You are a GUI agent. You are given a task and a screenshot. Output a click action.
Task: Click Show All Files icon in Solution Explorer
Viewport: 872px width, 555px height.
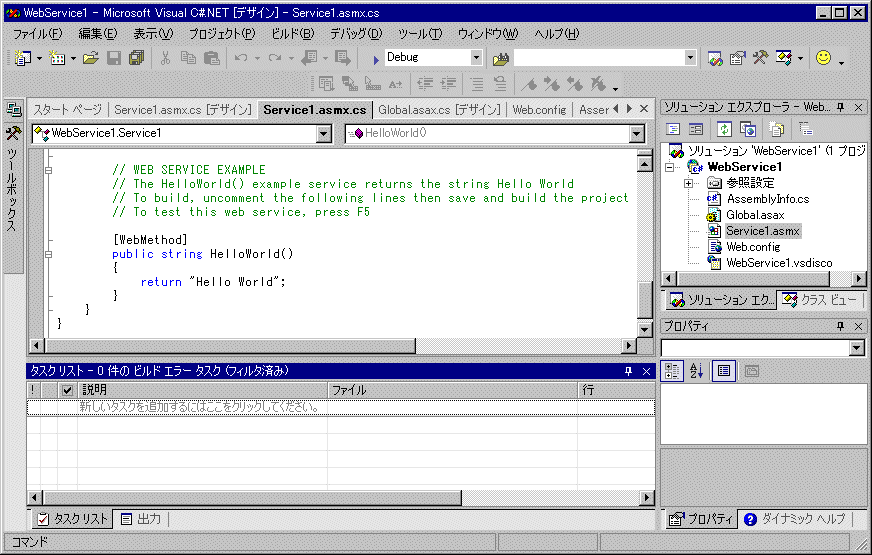776,130
